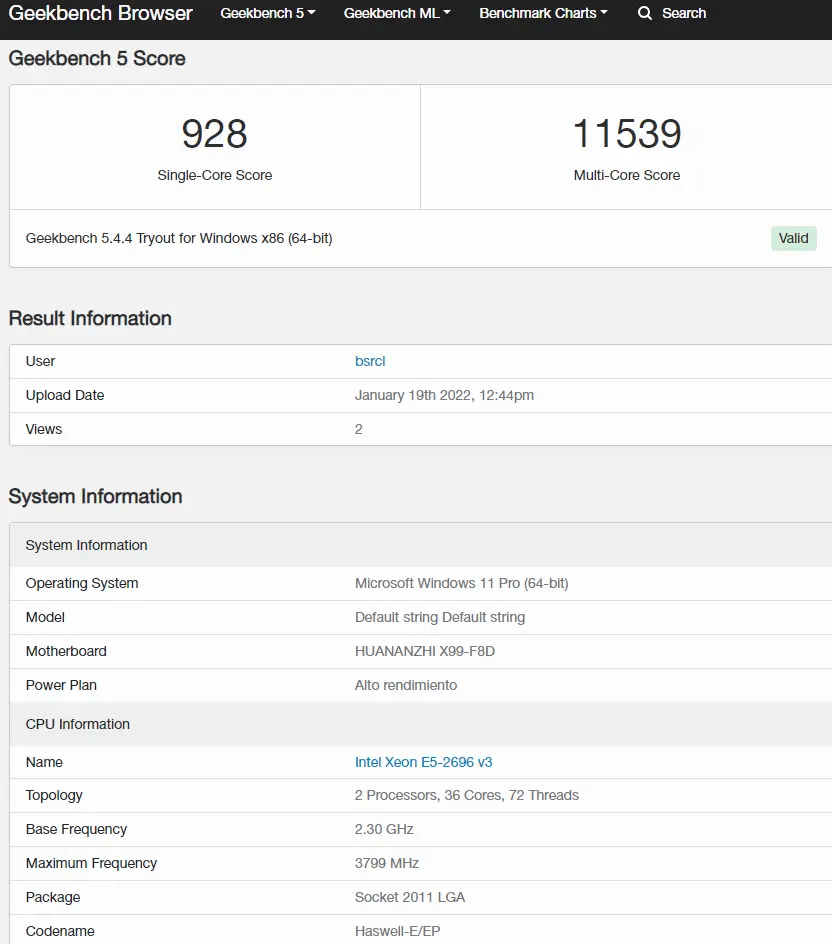Click the 3799 MHz maximum frequency value

(387, 863)
